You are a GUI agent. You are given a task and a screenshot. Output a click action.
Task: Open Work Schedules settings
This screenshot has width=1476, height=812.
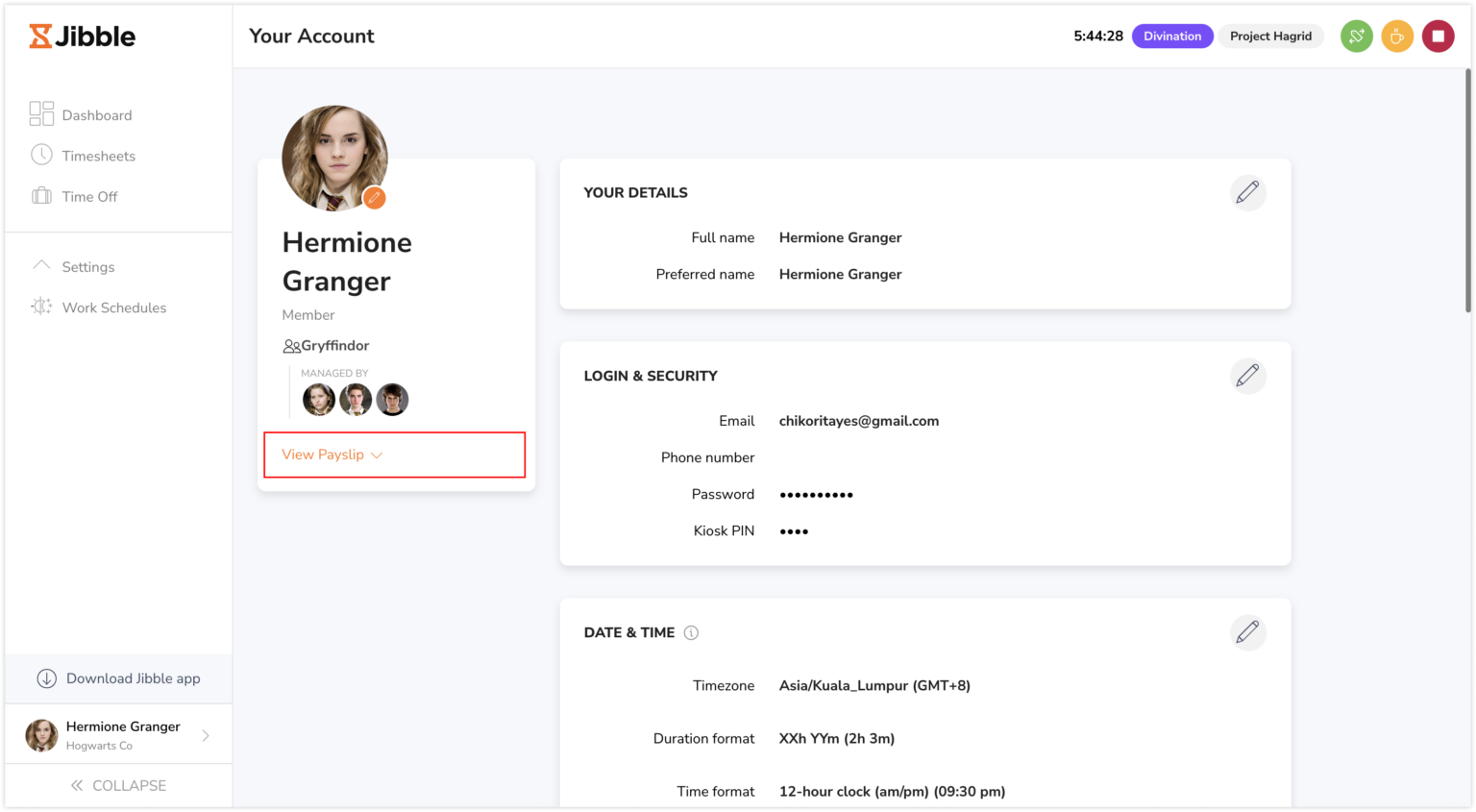click(114, 308)
